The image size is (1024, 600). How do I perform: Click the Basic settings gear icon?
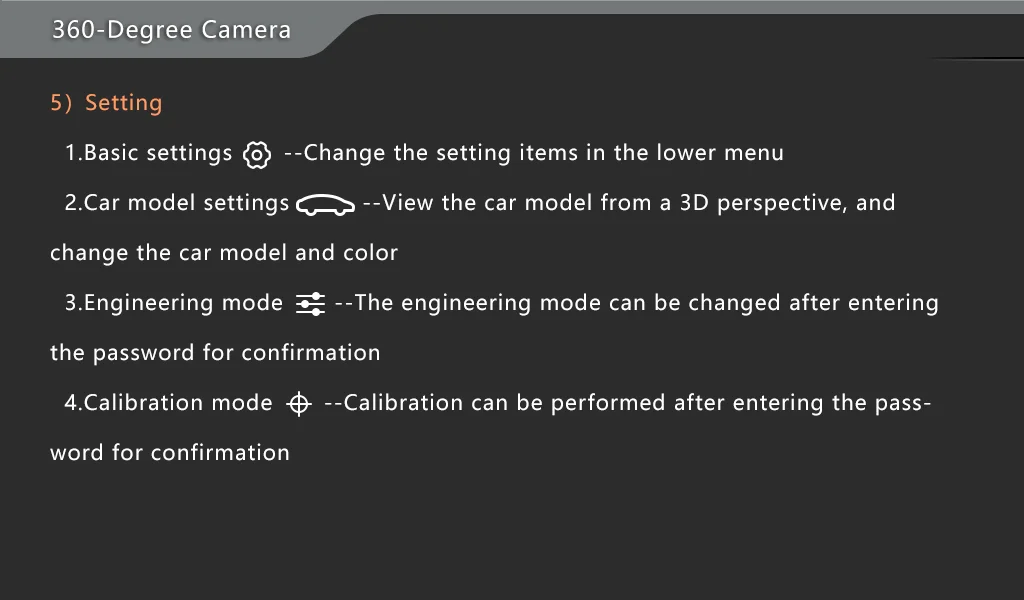pyautogui.click(x=257, y=155)
